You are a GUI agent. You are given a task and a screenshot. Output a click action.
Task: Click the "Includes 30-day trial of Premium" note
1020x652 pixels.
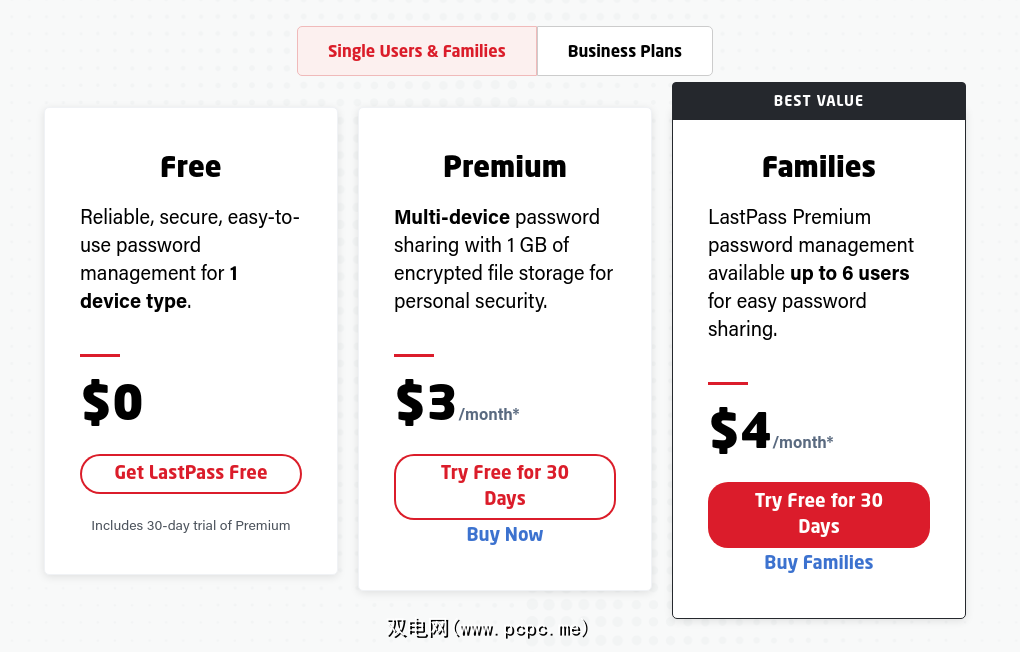click(x=191, y=526)
